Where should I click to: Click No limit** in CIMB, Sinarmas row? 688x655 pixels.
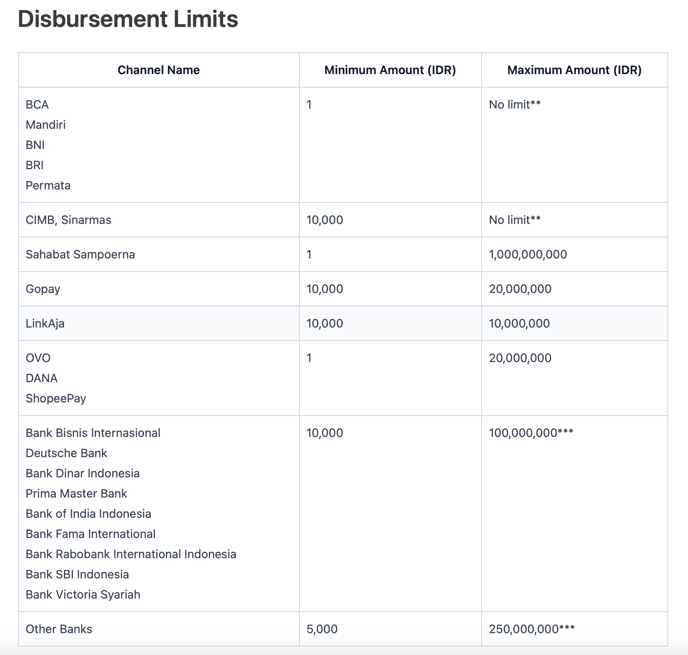[515, 220]
